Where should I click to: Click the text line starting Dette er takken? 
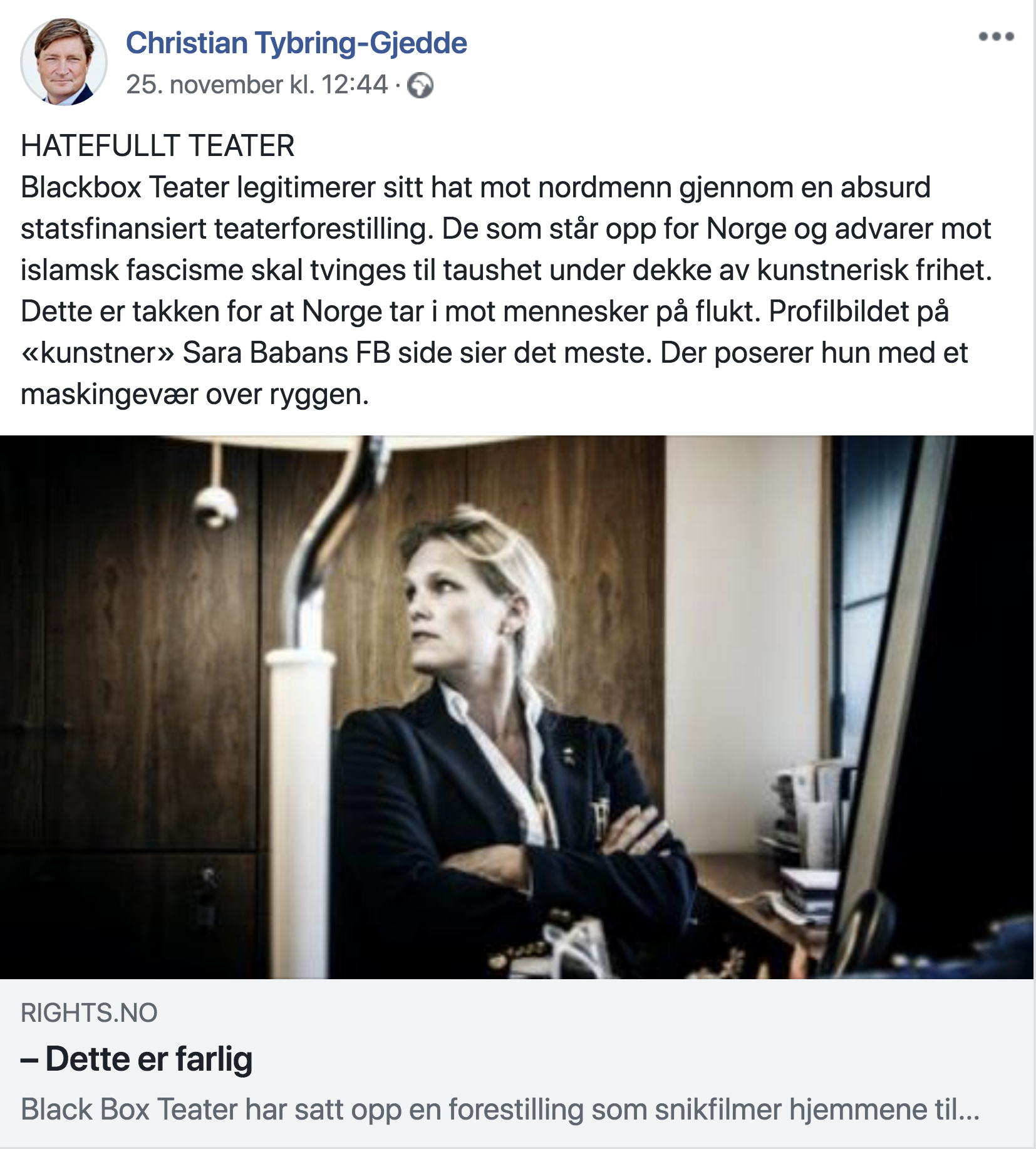pyautogui.click(x=484, y=311)
